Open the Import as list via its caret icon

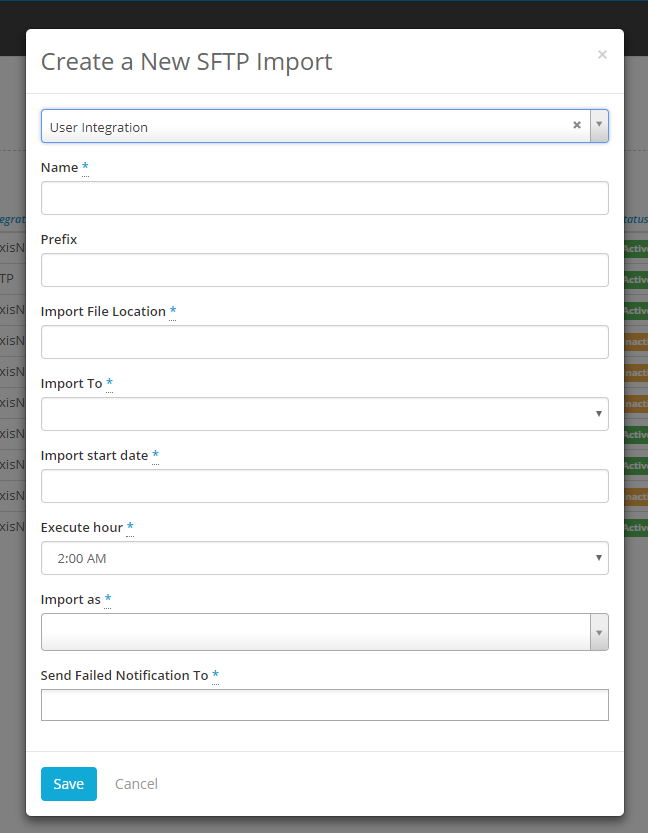click(x=598, y=631)
